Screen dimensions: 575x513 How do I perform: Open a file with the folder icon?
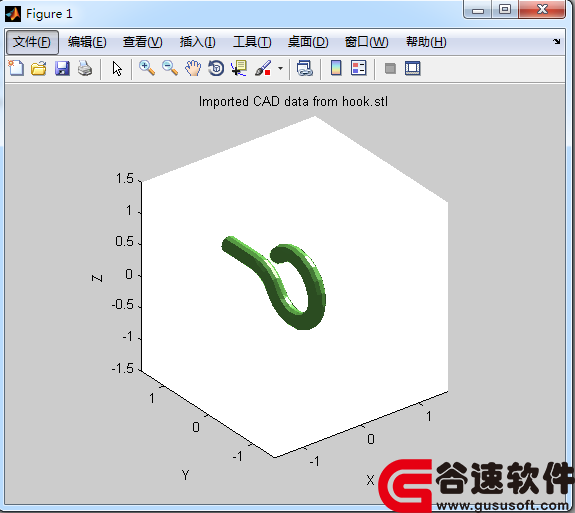click(x=39, y=68)
